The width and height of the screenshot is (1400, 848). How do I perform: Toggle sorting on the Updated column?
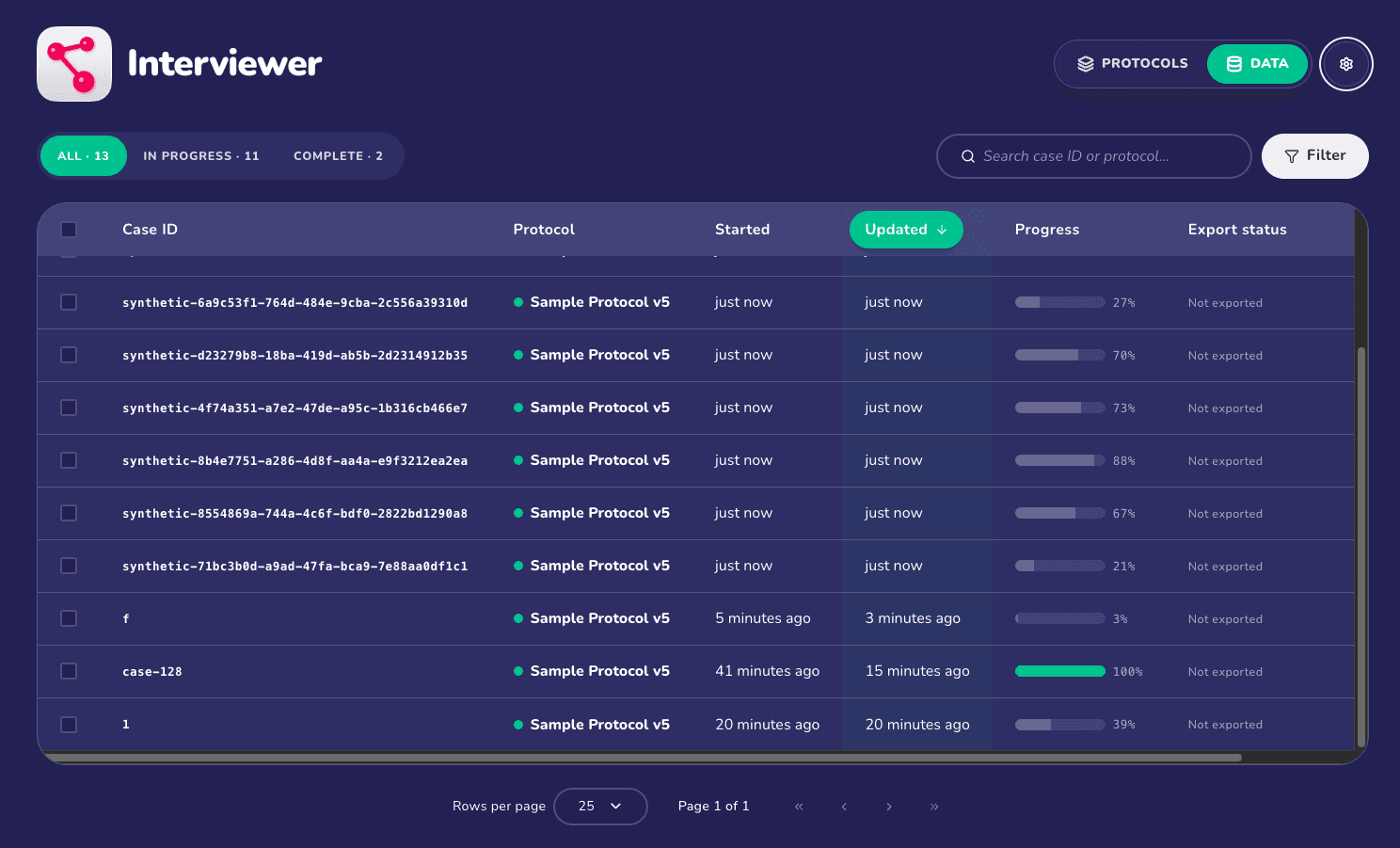906,230
